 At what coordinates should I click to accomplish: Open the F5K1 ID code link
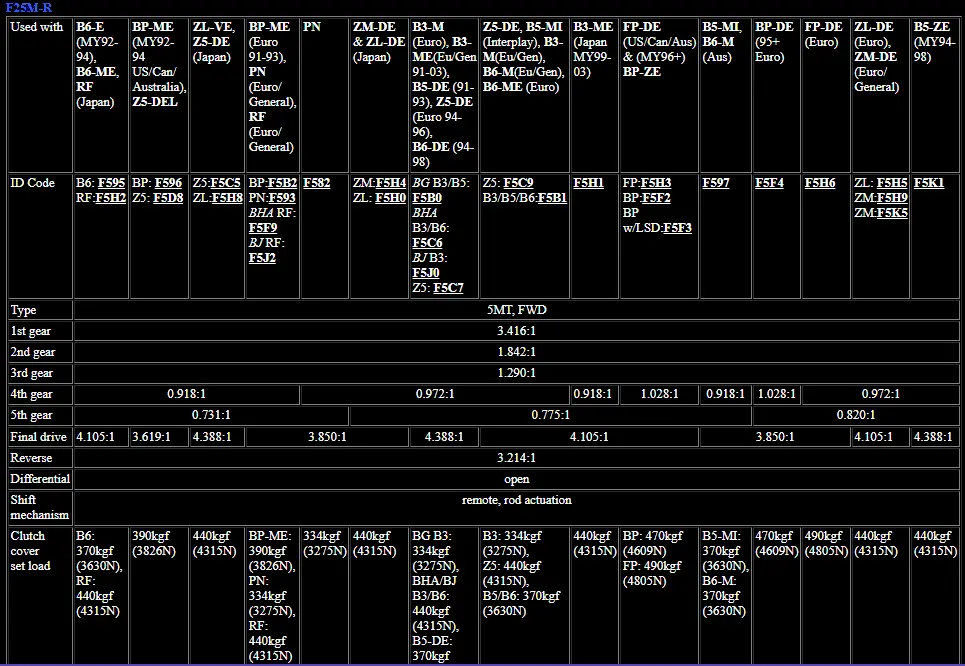929,183
